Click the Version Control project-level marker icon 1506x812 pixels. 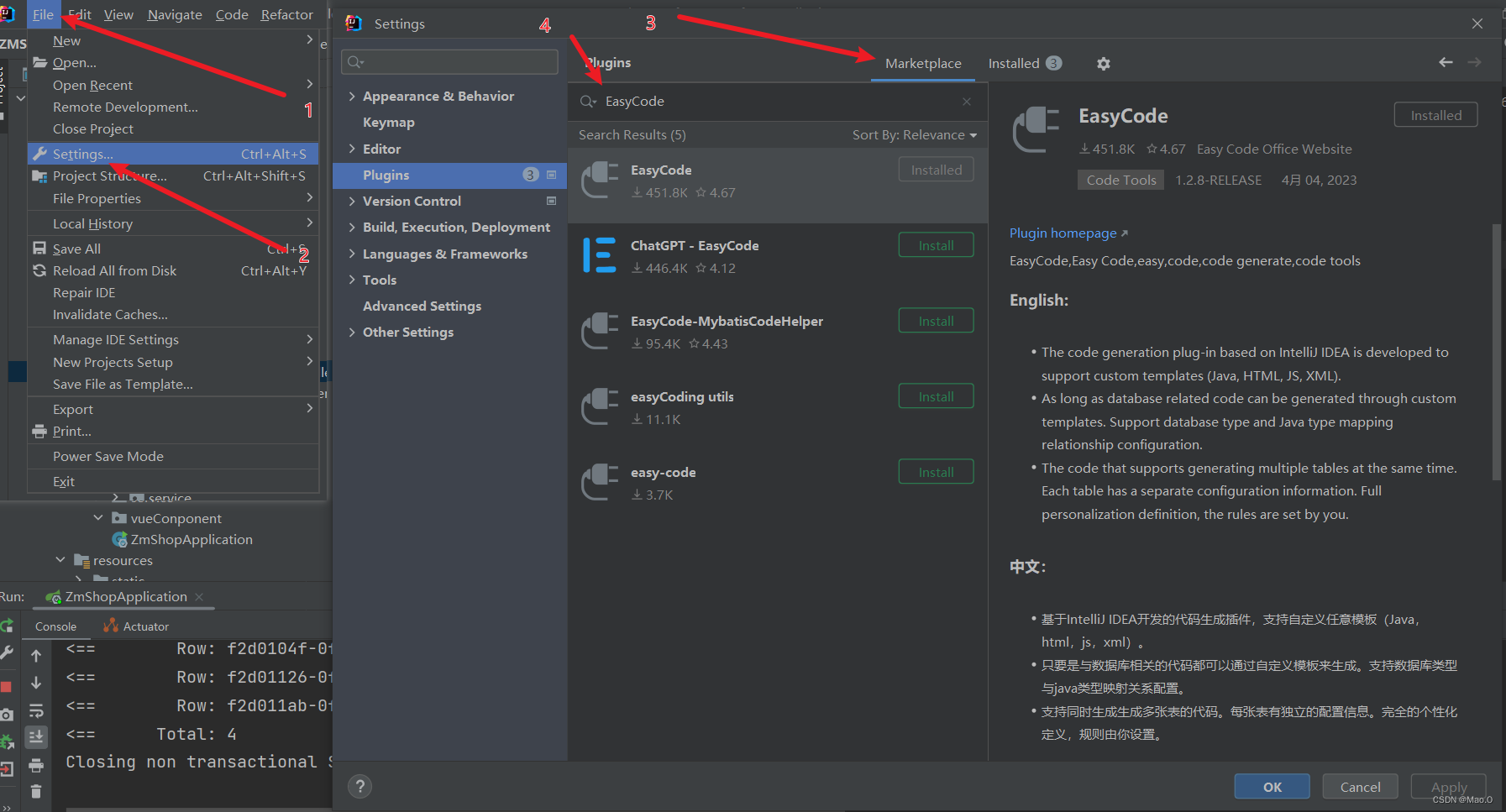pyautogui.click(x=551, y=201)
